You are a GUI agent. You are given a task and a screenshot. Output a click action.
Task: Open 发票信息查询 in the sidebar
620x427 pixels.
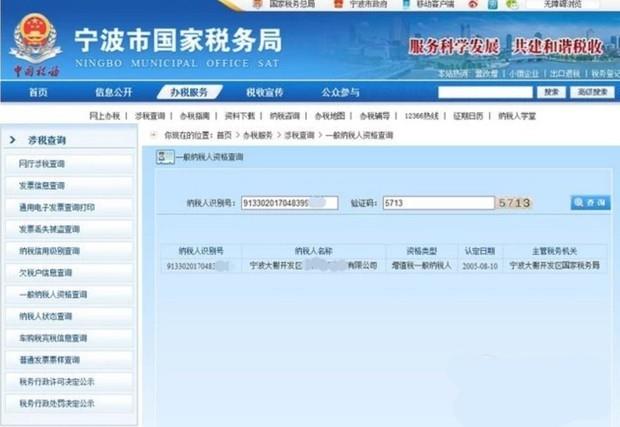[x=69, y=185]
